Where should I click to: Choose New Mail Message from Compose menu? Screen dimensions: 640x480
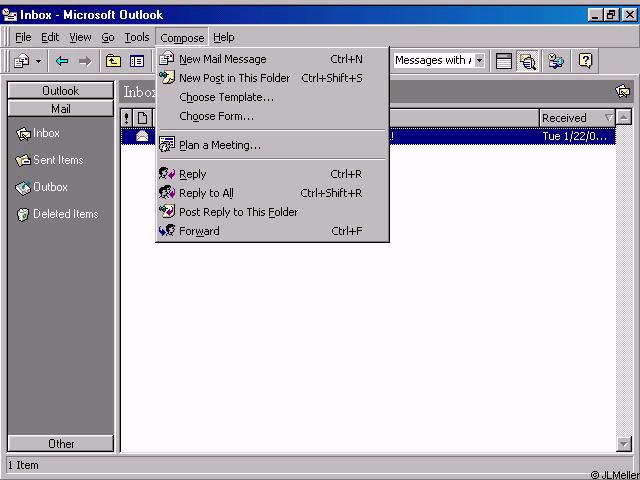coord(272,59)
